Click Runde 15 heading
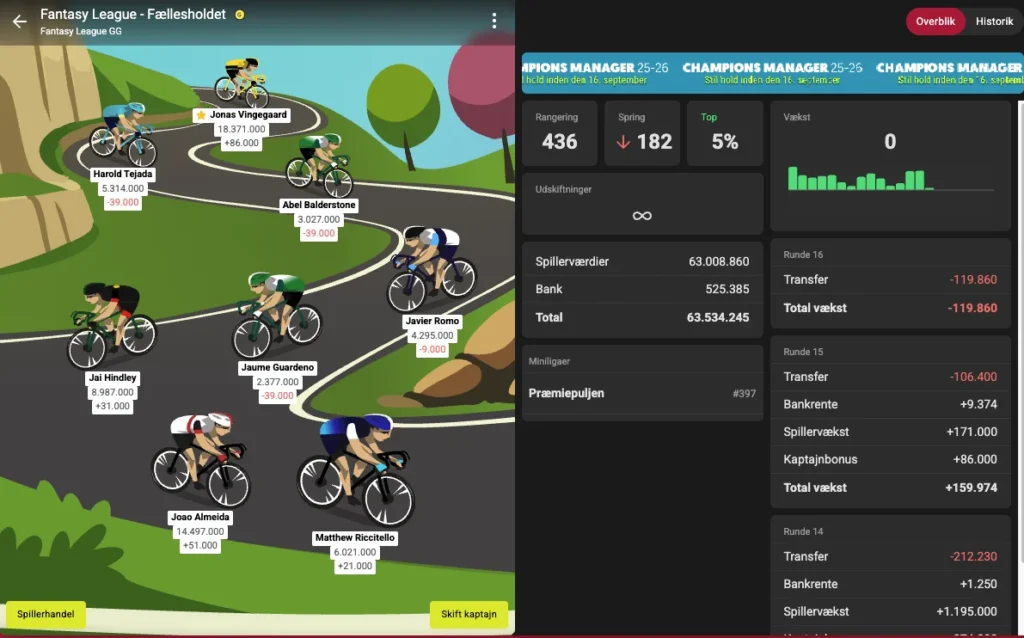The image size is (1024, 638). click(x=803, y=352)
